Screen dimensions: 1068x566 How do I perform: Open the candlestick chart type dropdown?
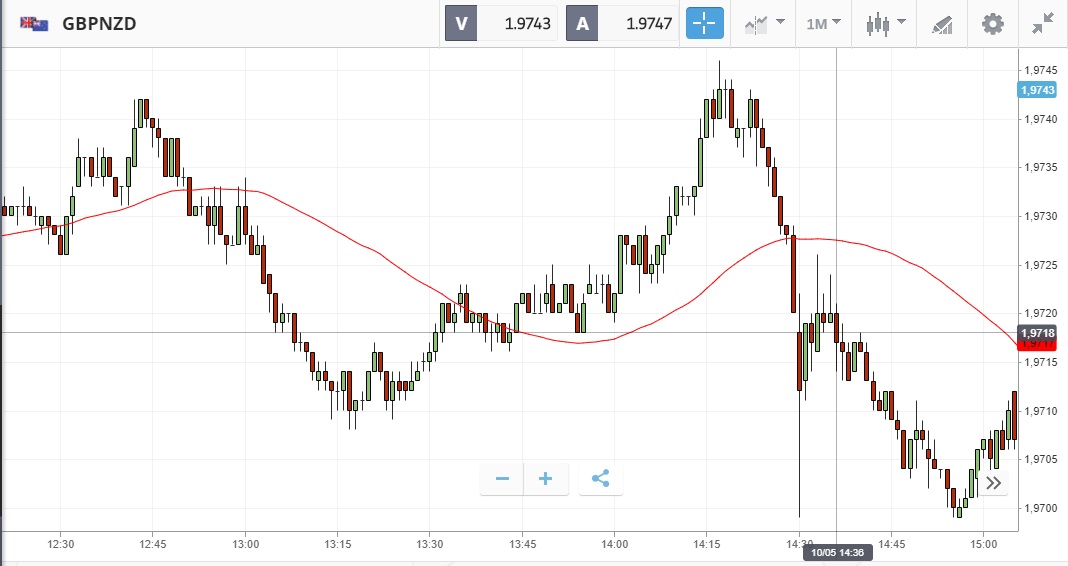click(x=886, y=23)
